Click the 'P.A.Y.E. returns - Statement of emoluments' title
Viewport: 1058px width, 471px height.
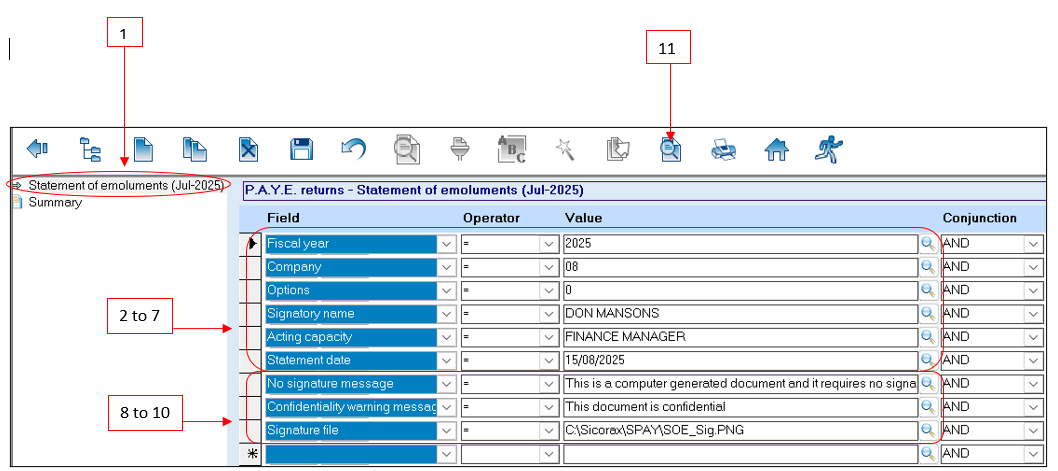414,190
